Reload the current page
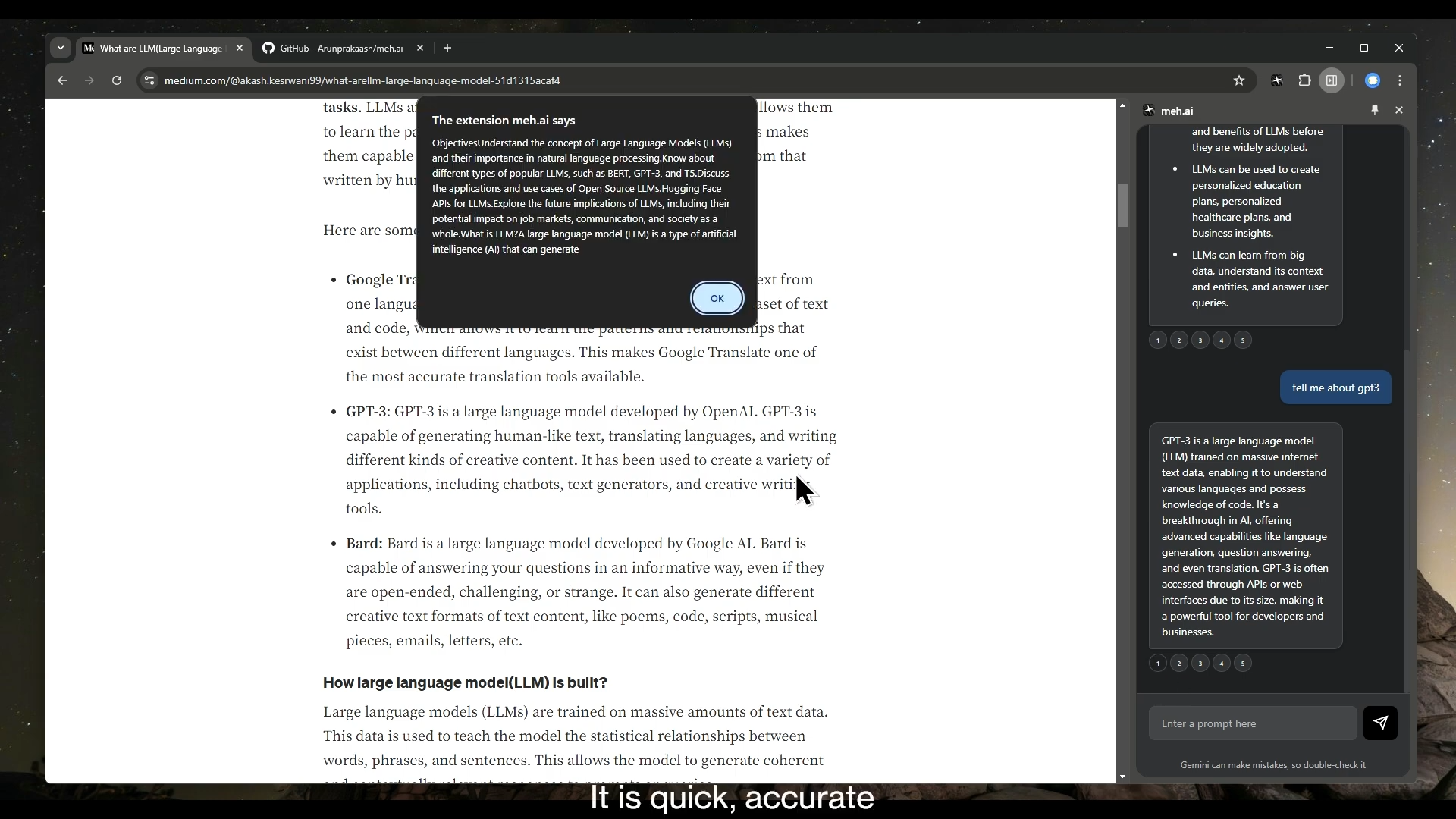Viewport: 1456px width, 819px height. 117,80
